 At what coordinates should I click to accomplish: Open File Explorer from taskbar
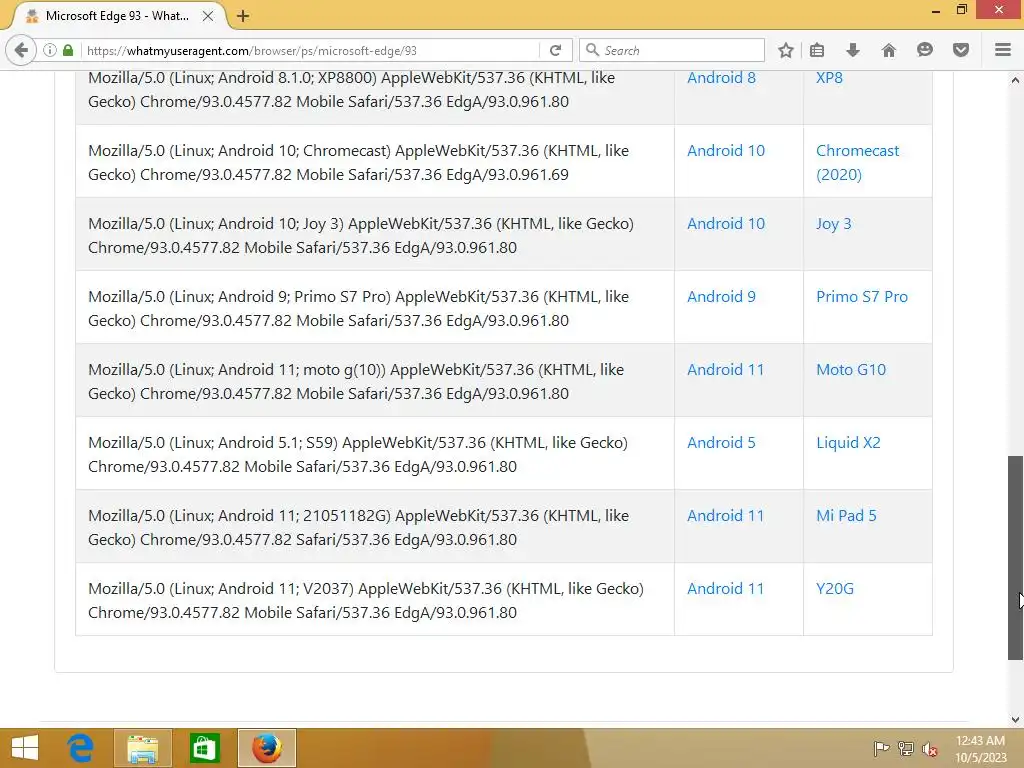point(142,748)
